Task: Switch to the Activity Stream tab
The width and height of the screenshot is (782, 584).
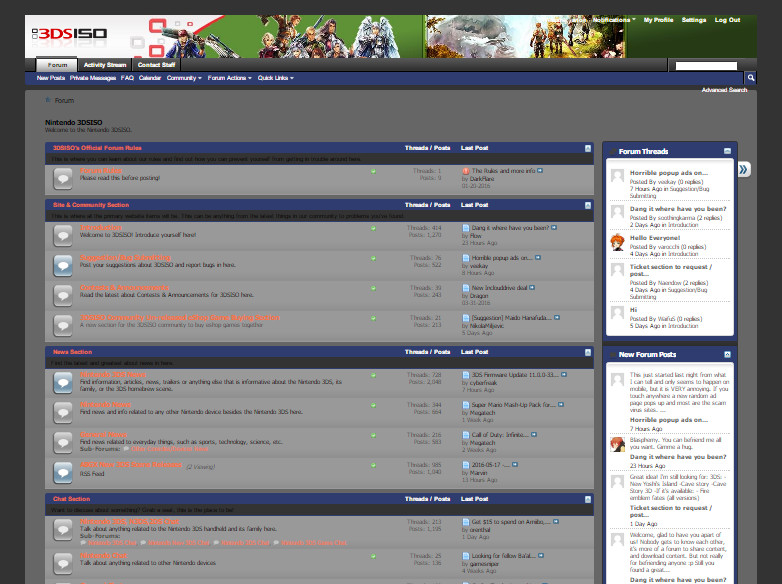Action: coord(105,65)
